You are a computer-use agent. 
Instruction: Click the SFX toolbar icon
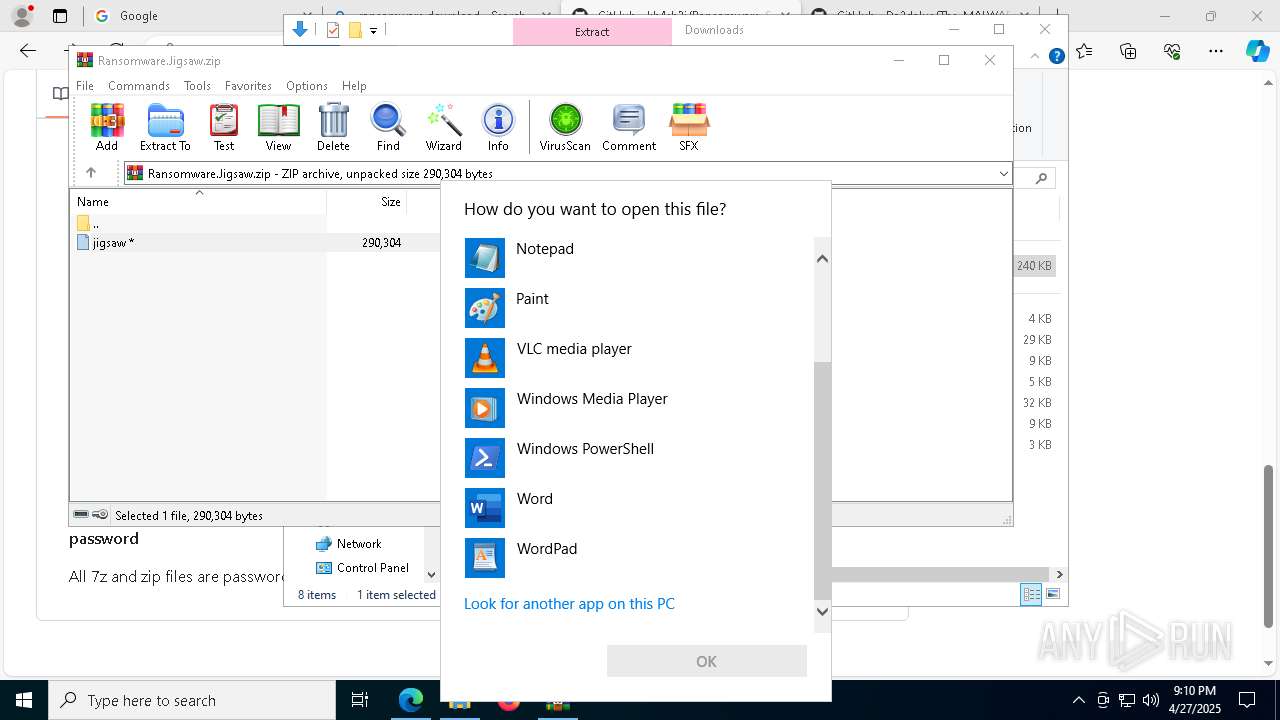coord(689,127)
